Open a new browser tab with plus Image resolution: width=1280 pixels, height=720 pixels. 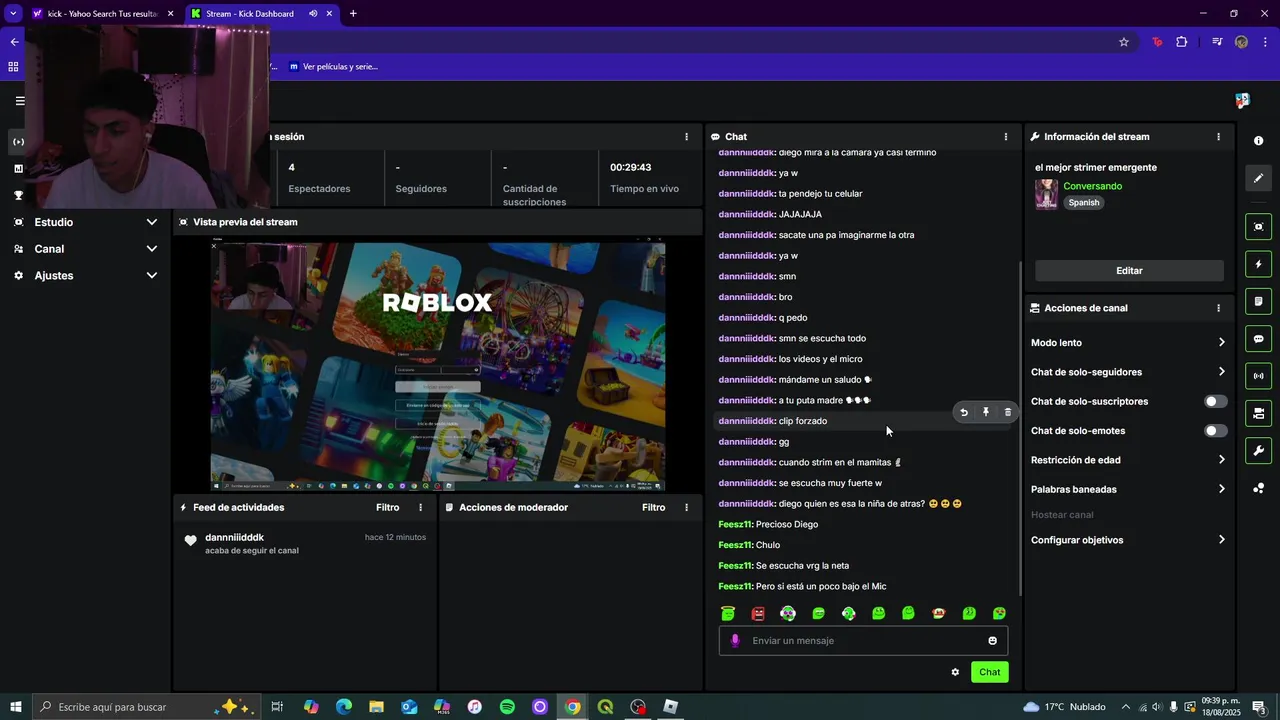pos(353,14)
